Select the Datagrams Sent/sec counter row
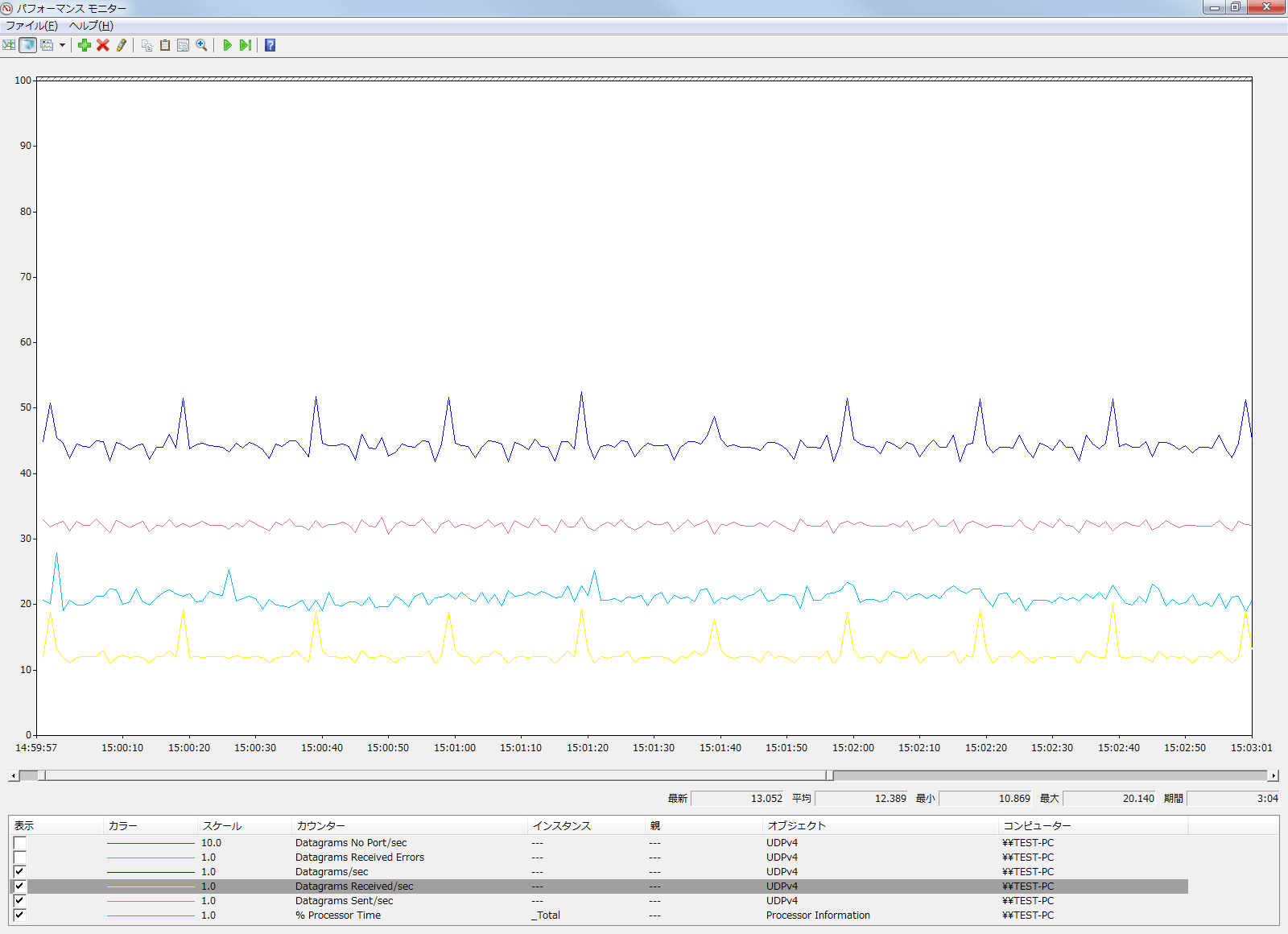 pos(344,901)
